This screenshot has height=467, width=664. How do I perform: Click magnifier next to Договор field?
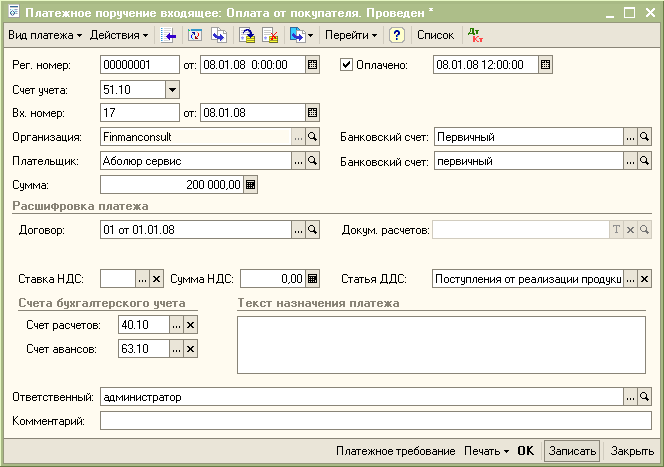coord(313,229)
